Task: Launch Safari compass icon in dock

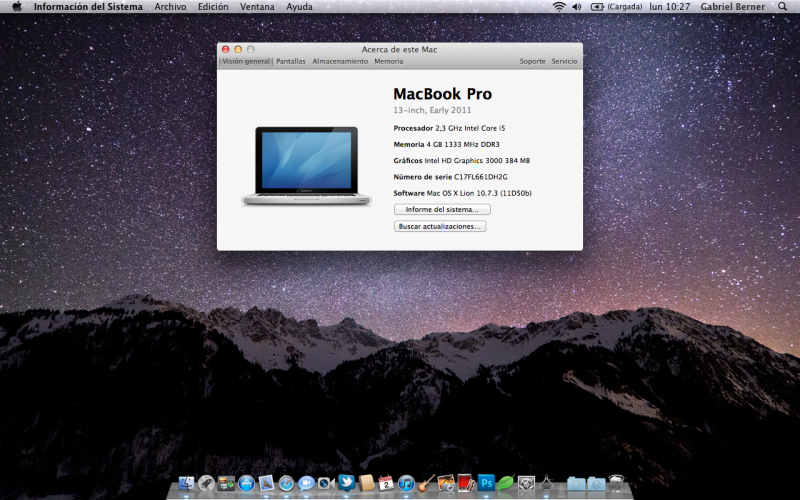Action: coord(286,483)
